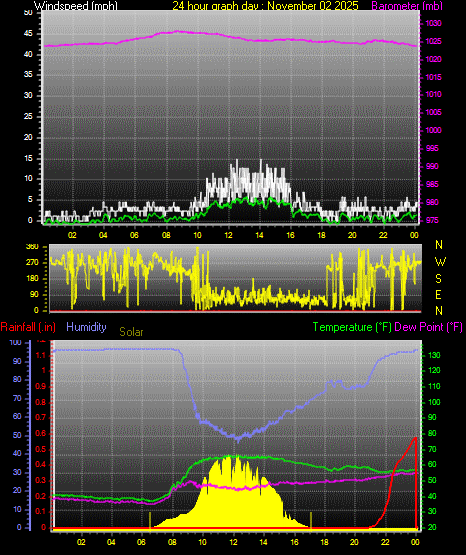Click the 0.3 tick on the red rainfall axis

pyautogui.click(x=41, y=480)
